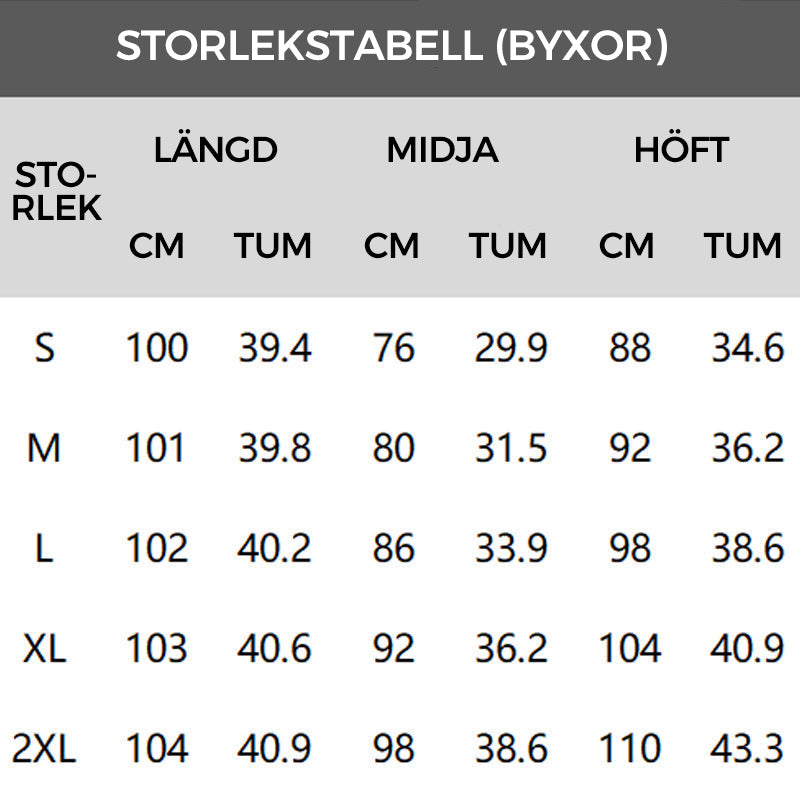Screen dimensions: 800x800
Task: Click the 39.8 length value in inches
Action: tap(275, 449)
